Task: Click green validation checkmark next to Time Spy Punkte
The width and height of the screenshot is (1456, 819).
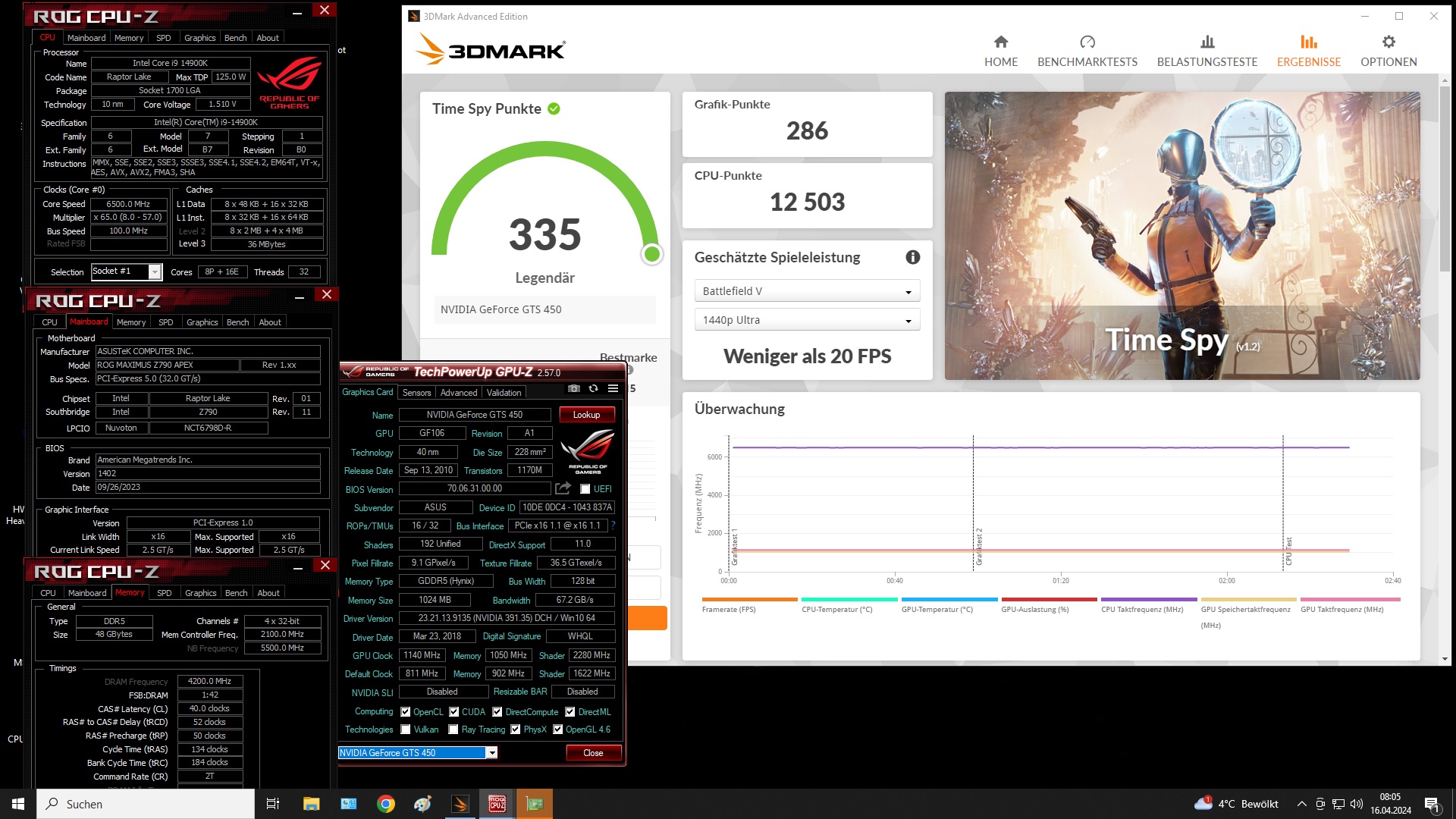Action: tap(554, 108)
